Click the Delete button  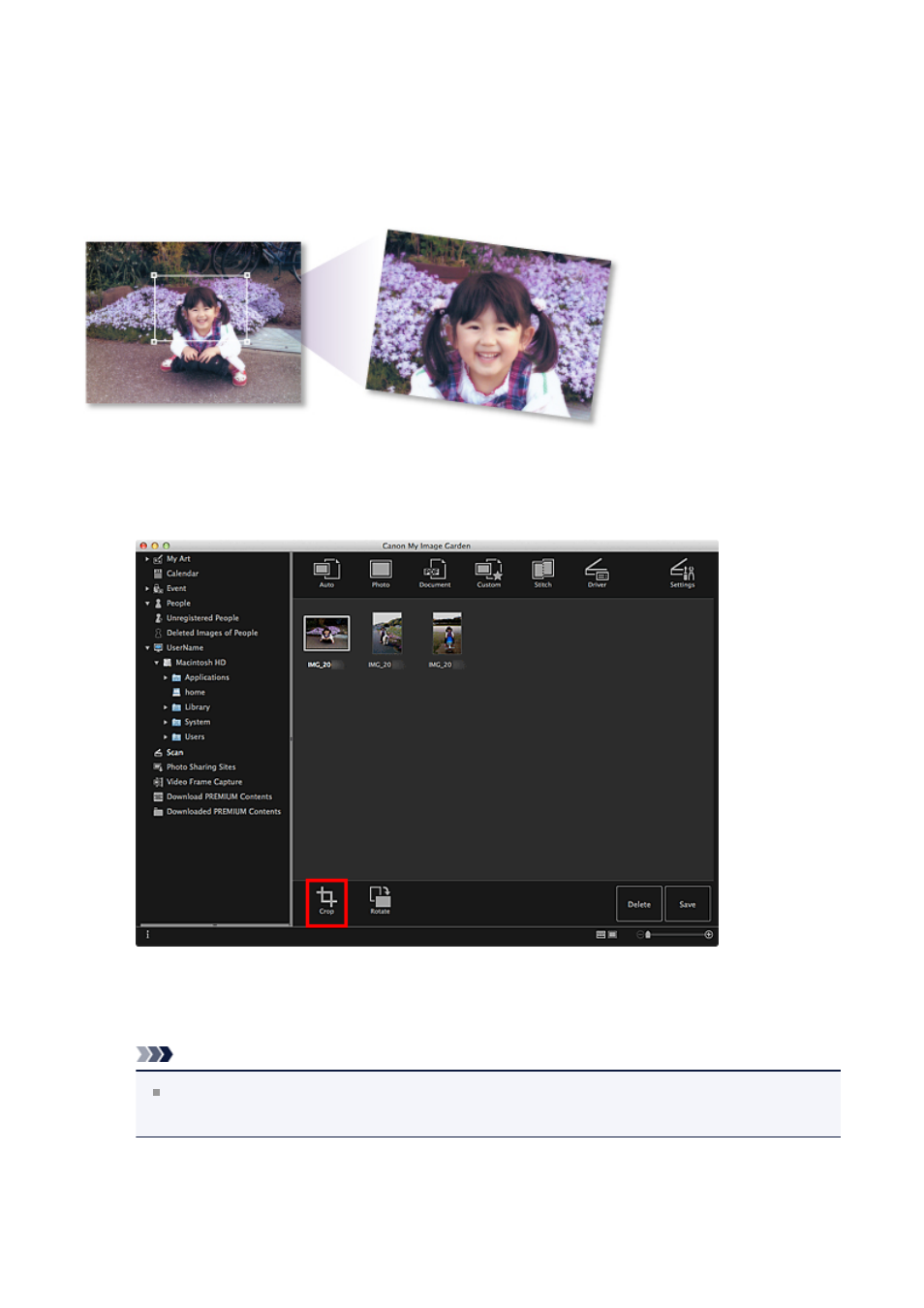[x=639, y=904]
